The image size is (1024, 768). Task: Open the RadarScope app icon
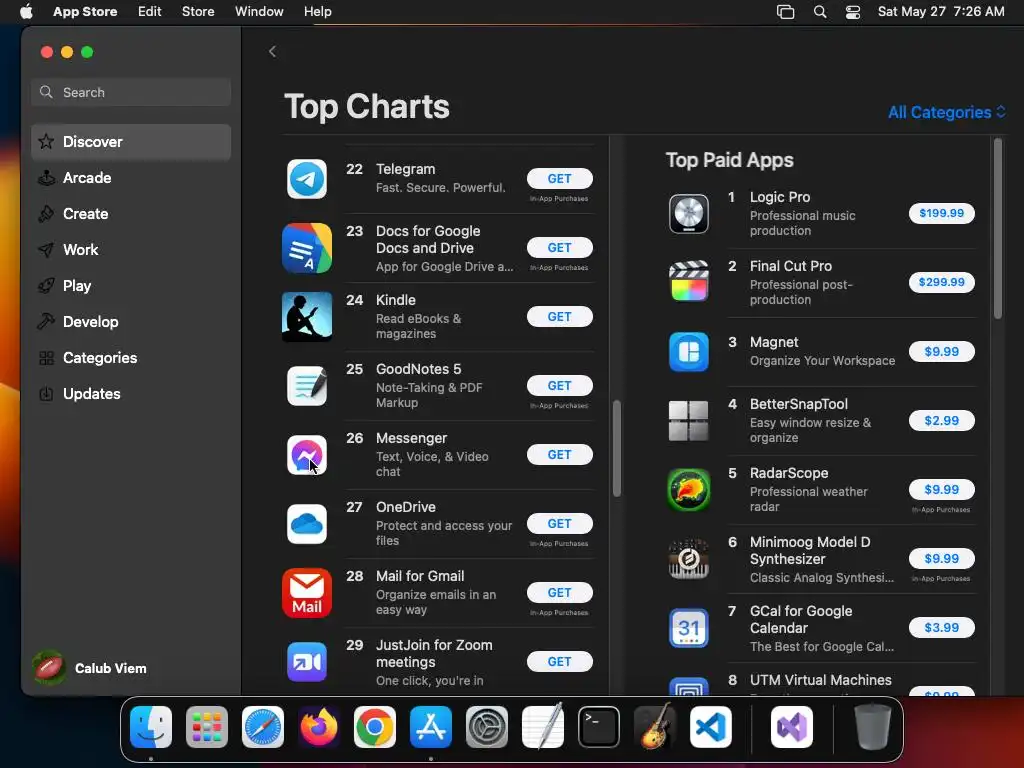689,490
